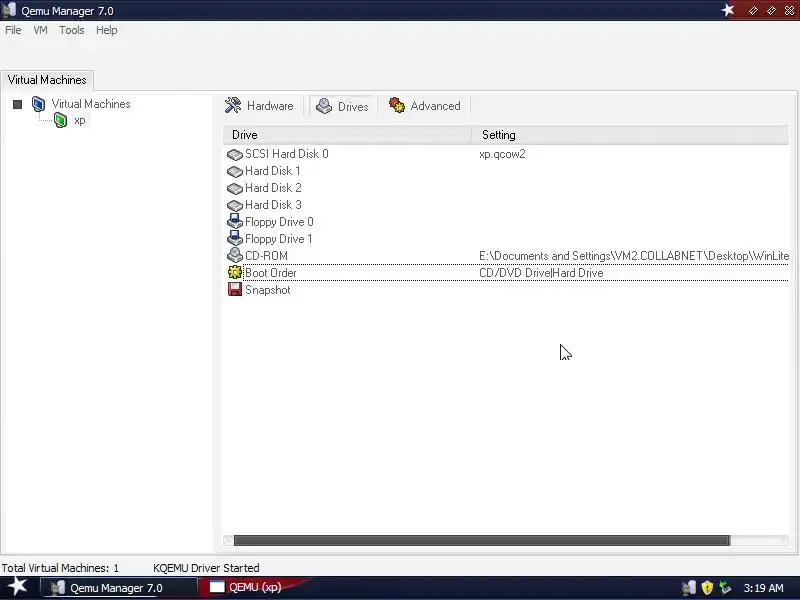This screenshot has height=600, width=800.
Task: Switch to the Hardware tab
Action: pyautogui.click(x=260, y=106)
